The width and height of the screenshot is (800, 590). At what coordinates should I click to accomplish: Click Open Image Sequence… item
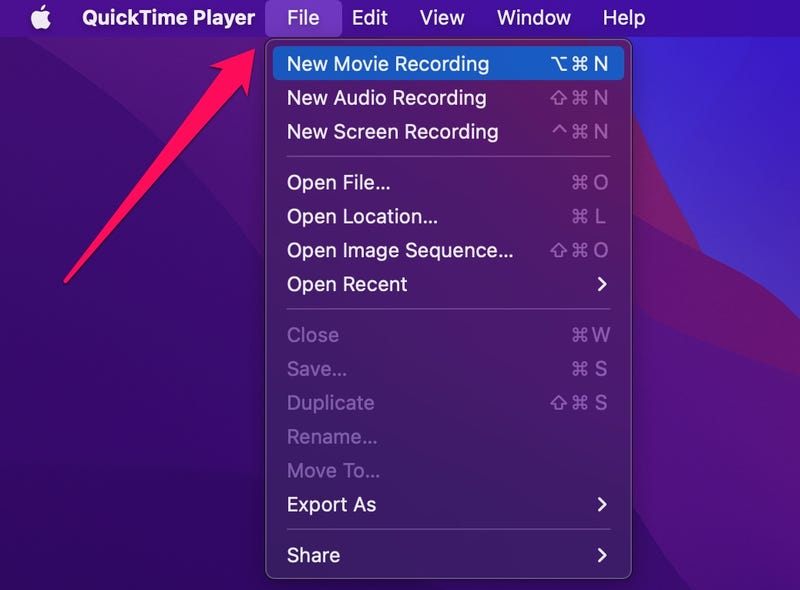coord(400,251)
